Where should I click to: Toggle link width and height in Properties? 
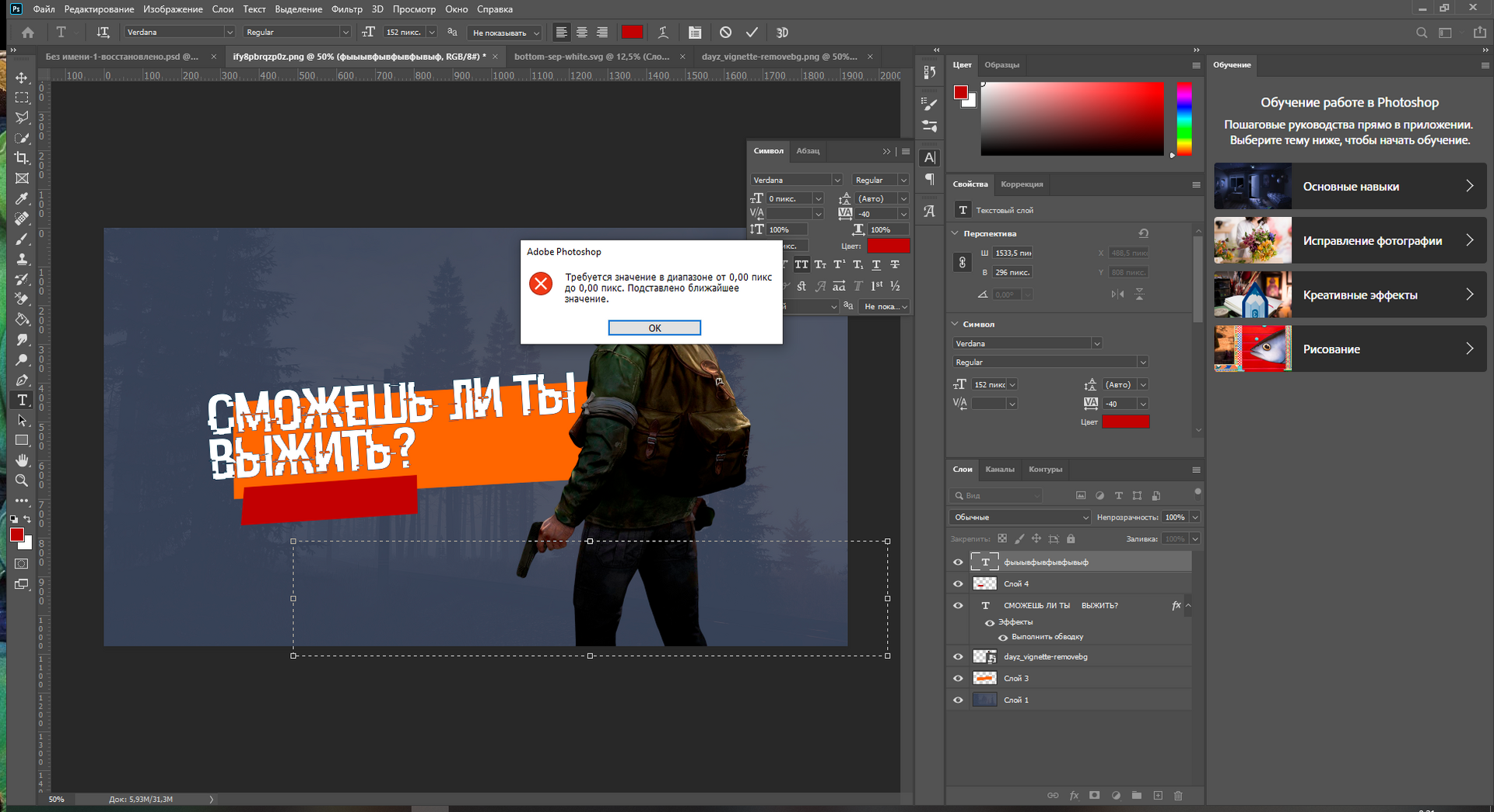[x=962, y=263]
